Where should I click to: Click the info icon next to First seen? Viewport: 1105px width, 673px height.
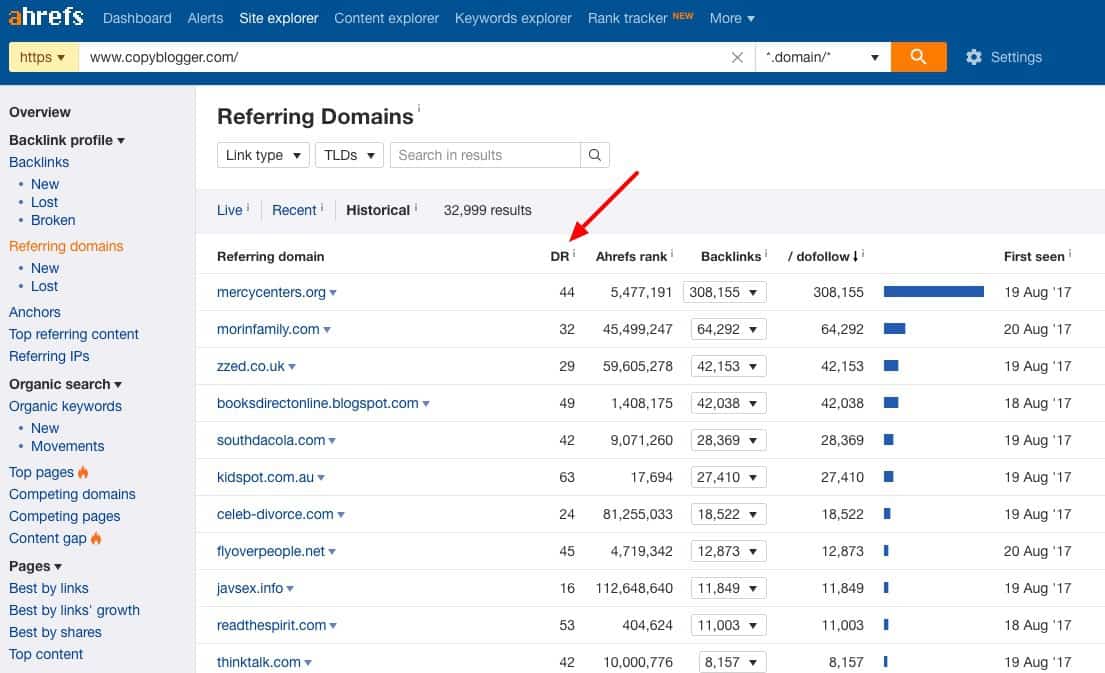[1070, 254]
